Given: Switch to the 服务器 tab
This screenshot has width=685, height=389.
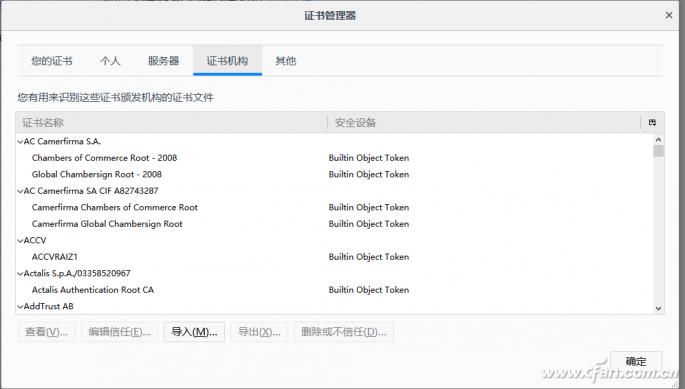Looking at the screenshot, I should pyautogui.click(x=163, y=61).
